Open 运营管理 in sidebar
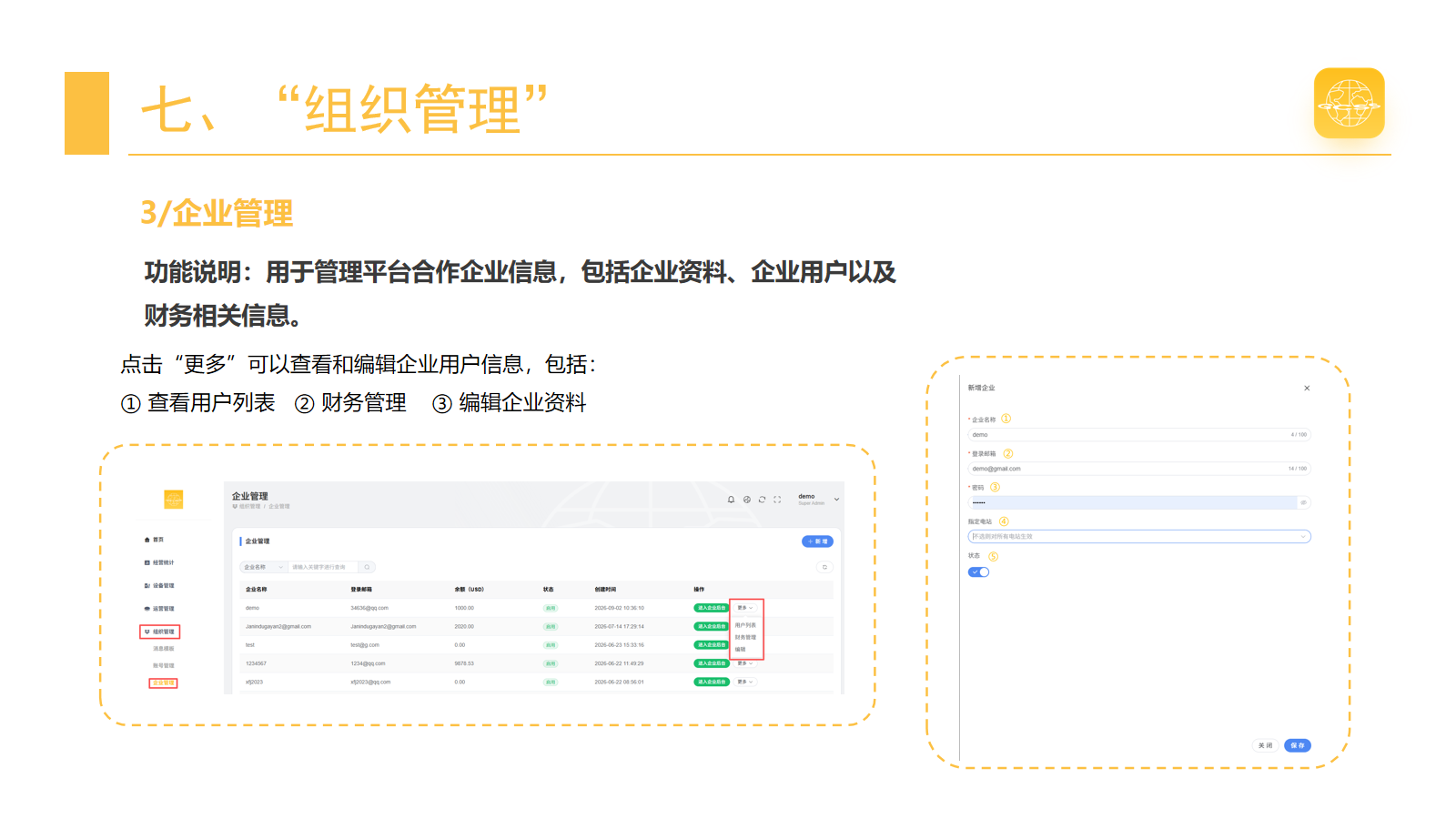This screenshot has height=819, width=1456. tap(159, 609)
